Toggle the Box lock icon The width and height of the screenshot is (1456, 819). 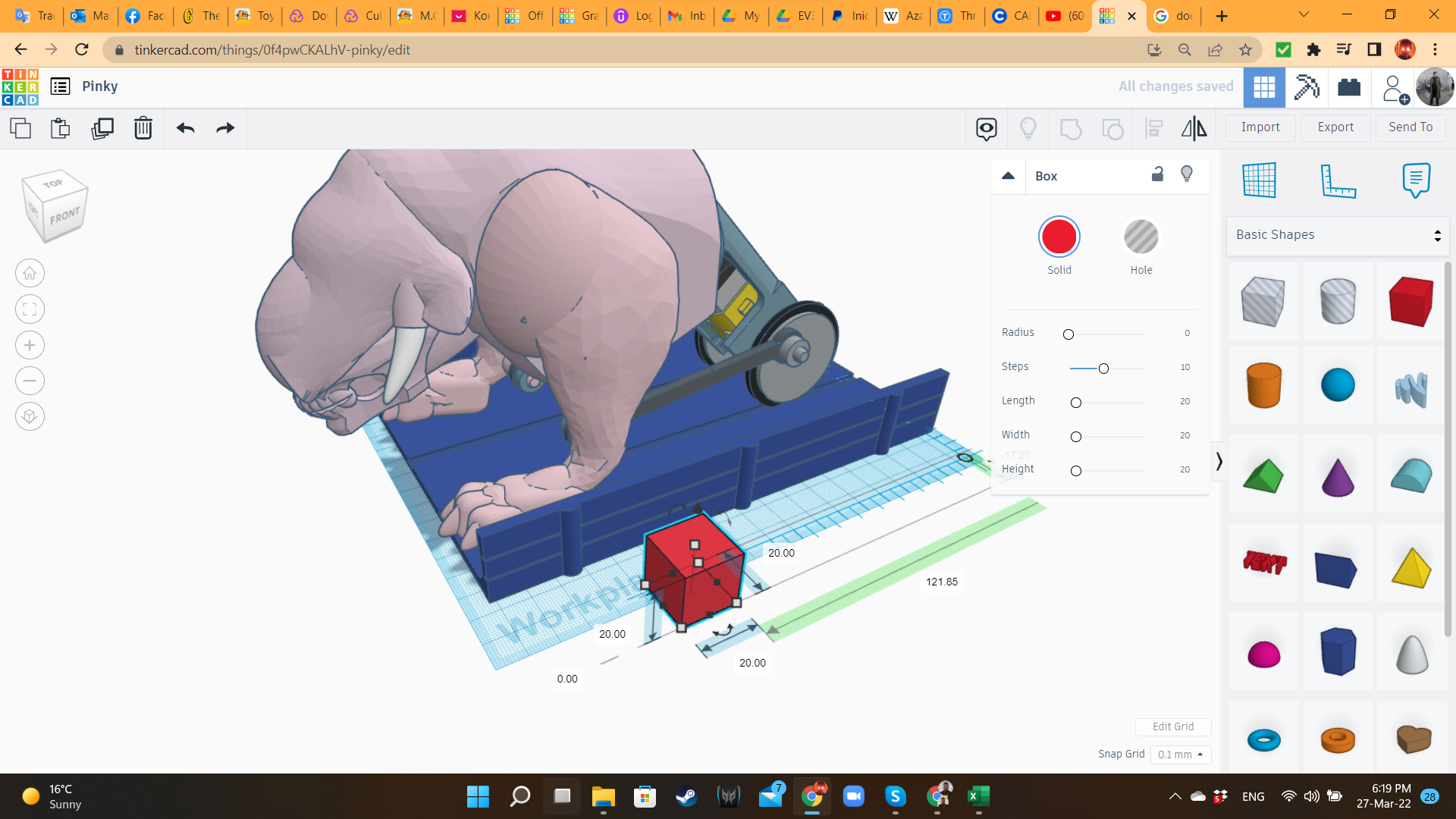click(1157, 174)
